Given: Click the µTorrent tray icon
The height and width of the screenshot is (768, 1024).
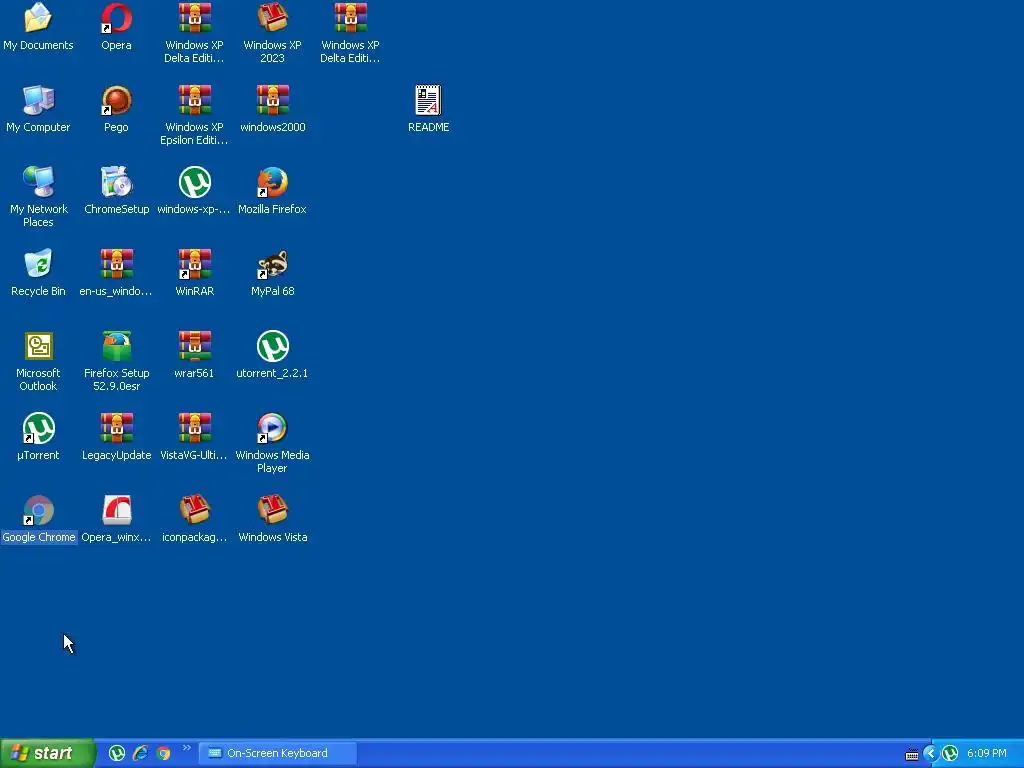Looking at the screenshot, I should 950,753.
